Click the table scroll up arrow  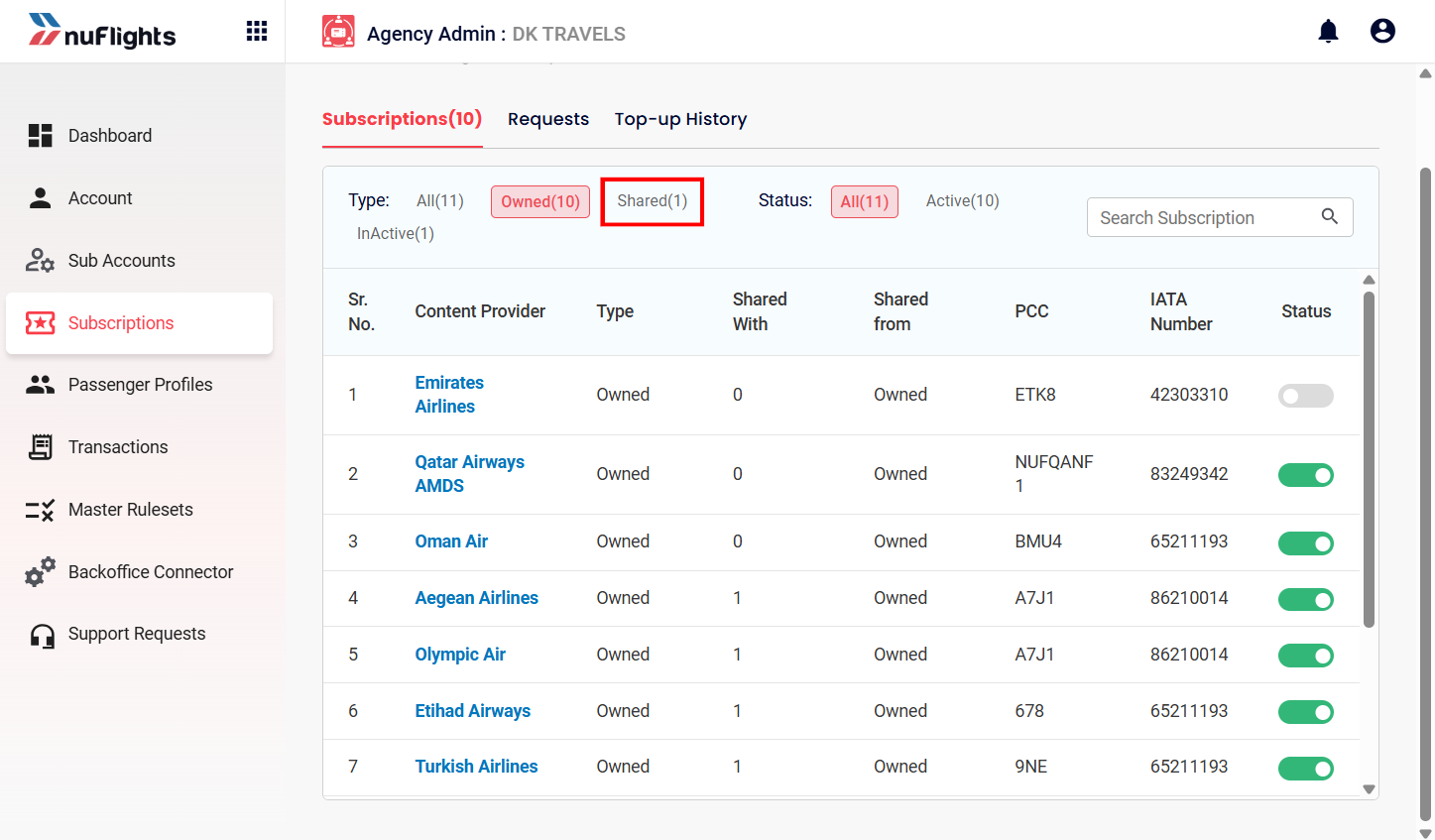point(1370,280)
